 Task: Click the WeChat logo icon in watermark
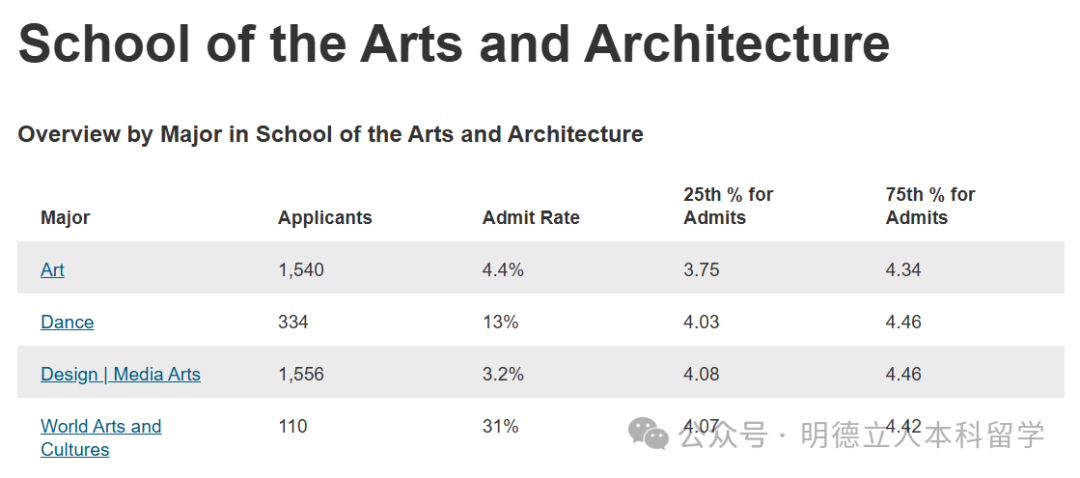click(x=648, y=434)
